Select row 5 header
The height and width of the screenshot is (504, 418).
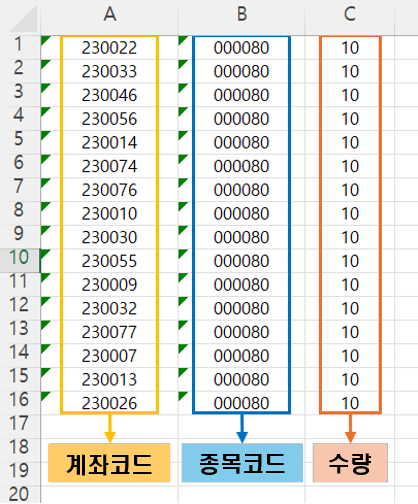point(19,142)
